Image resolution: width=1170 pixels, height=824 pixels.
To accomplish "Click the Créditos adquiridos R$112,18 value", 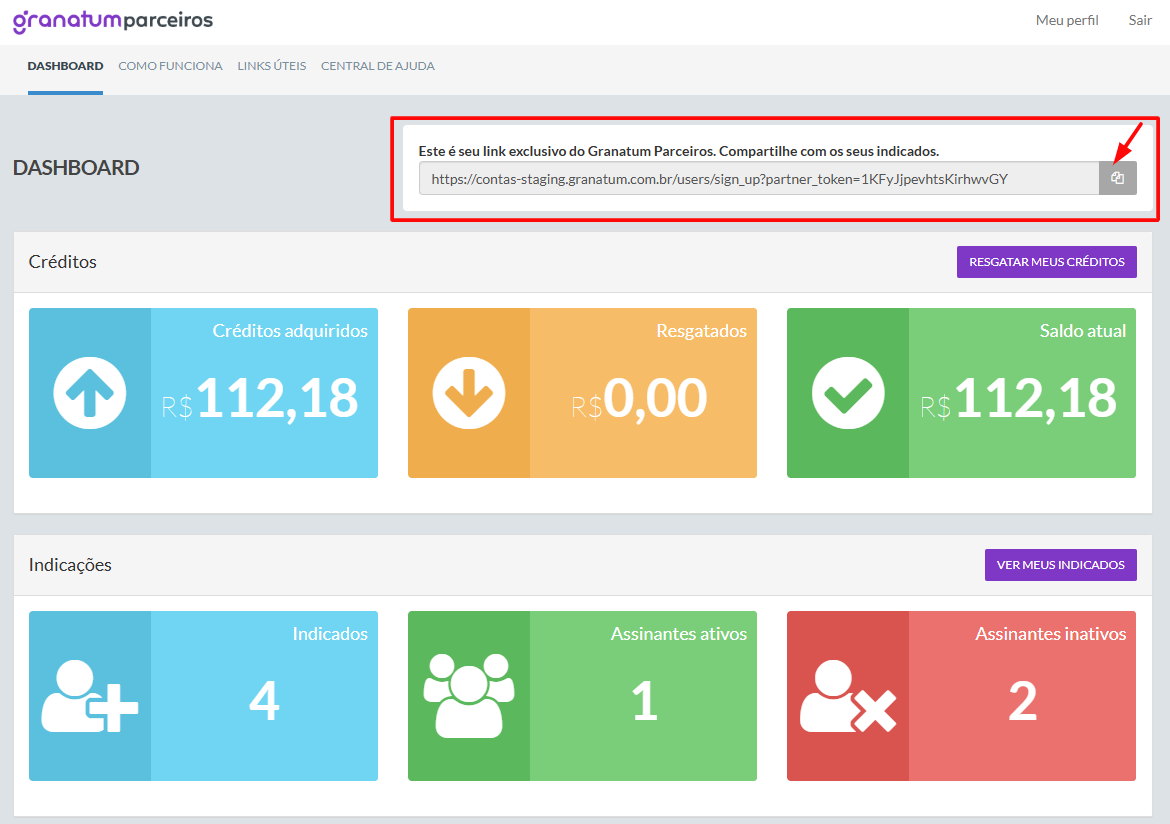I will coord(260,399).
